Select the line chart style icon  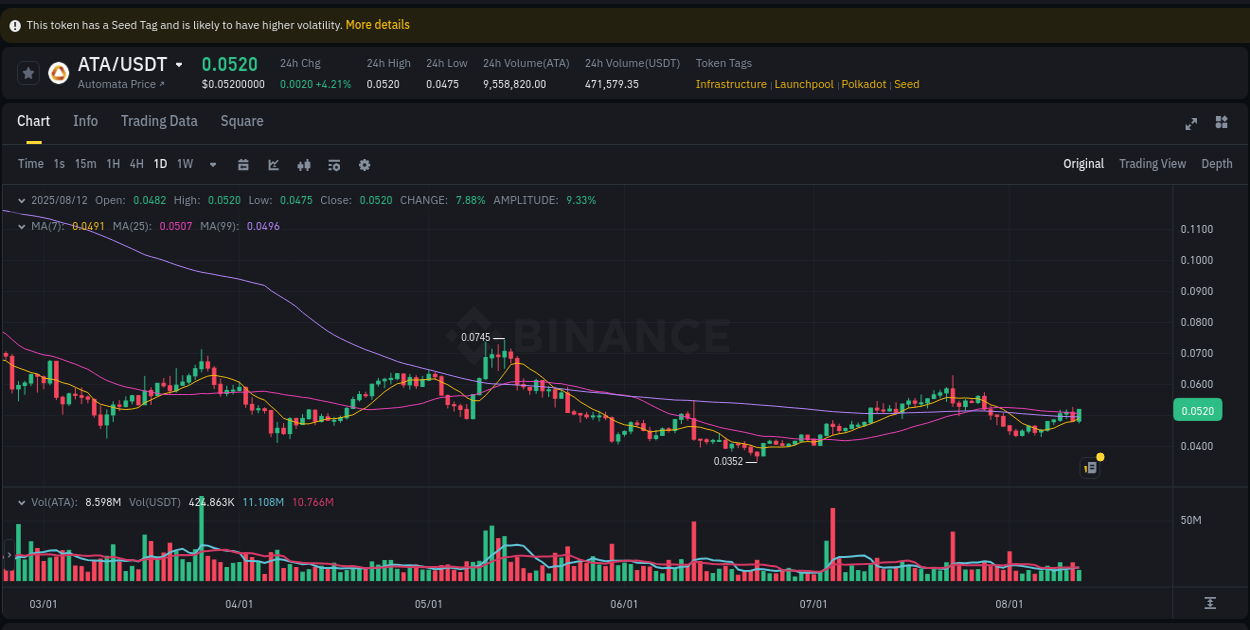pyautogui.click(x=273, y=164)
